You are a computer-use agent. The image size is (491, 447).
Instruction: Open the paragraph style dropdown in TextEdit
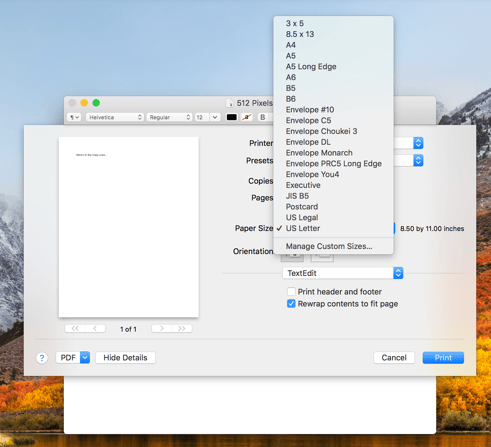[74, 117]
